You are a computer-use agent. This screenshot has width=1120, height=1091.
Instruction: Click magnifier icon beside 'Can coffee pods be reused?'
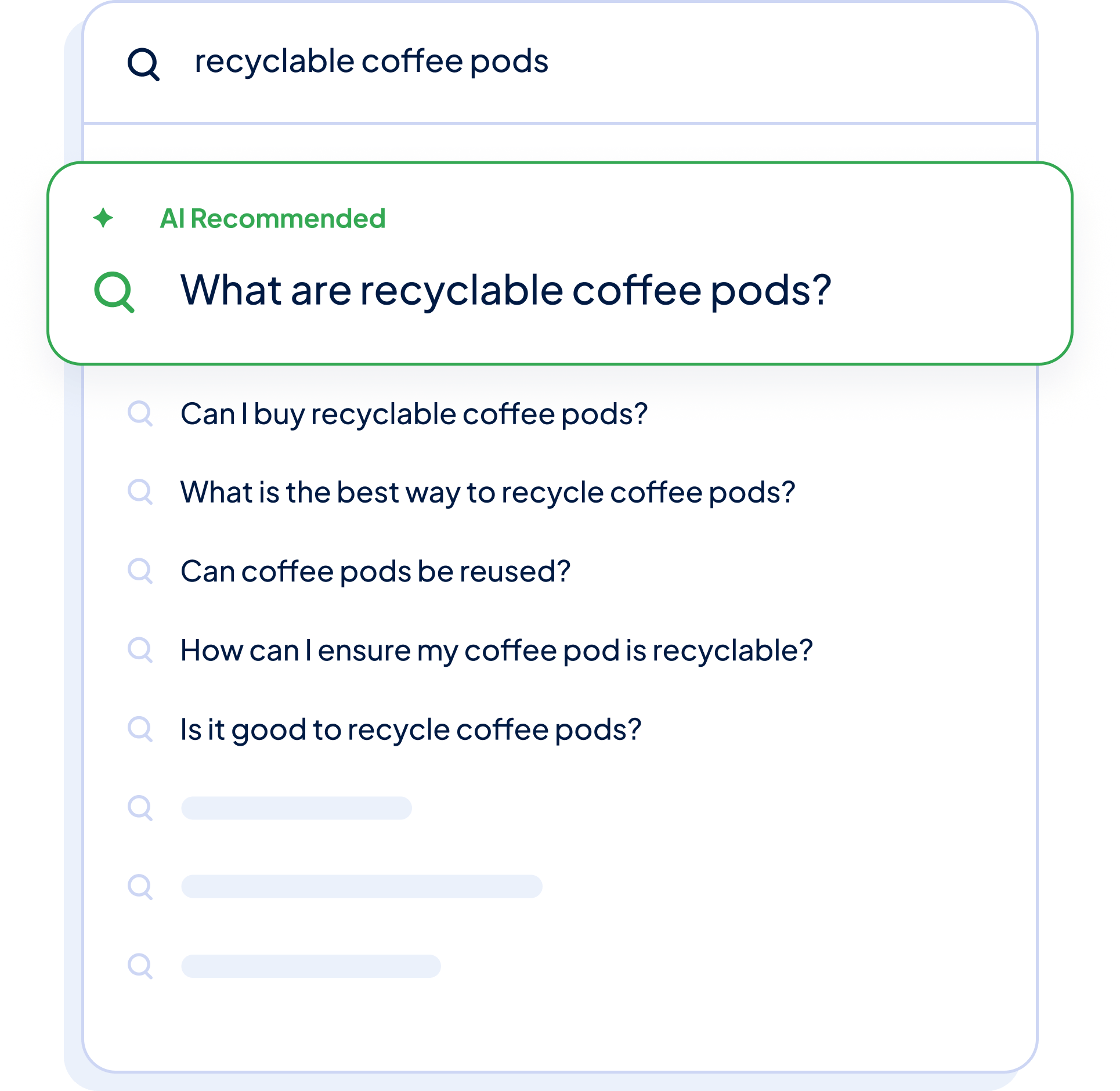[140, 571]
